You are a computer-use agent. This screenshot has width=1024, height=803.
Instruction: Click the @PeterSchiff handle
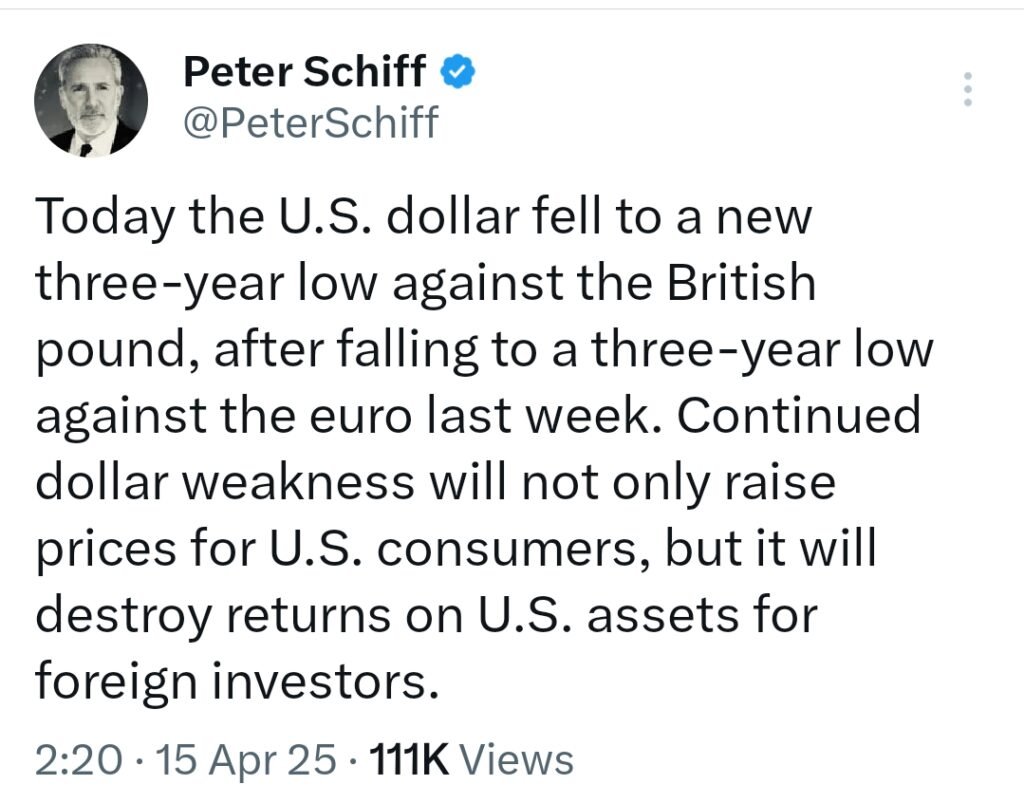(310, 123)
